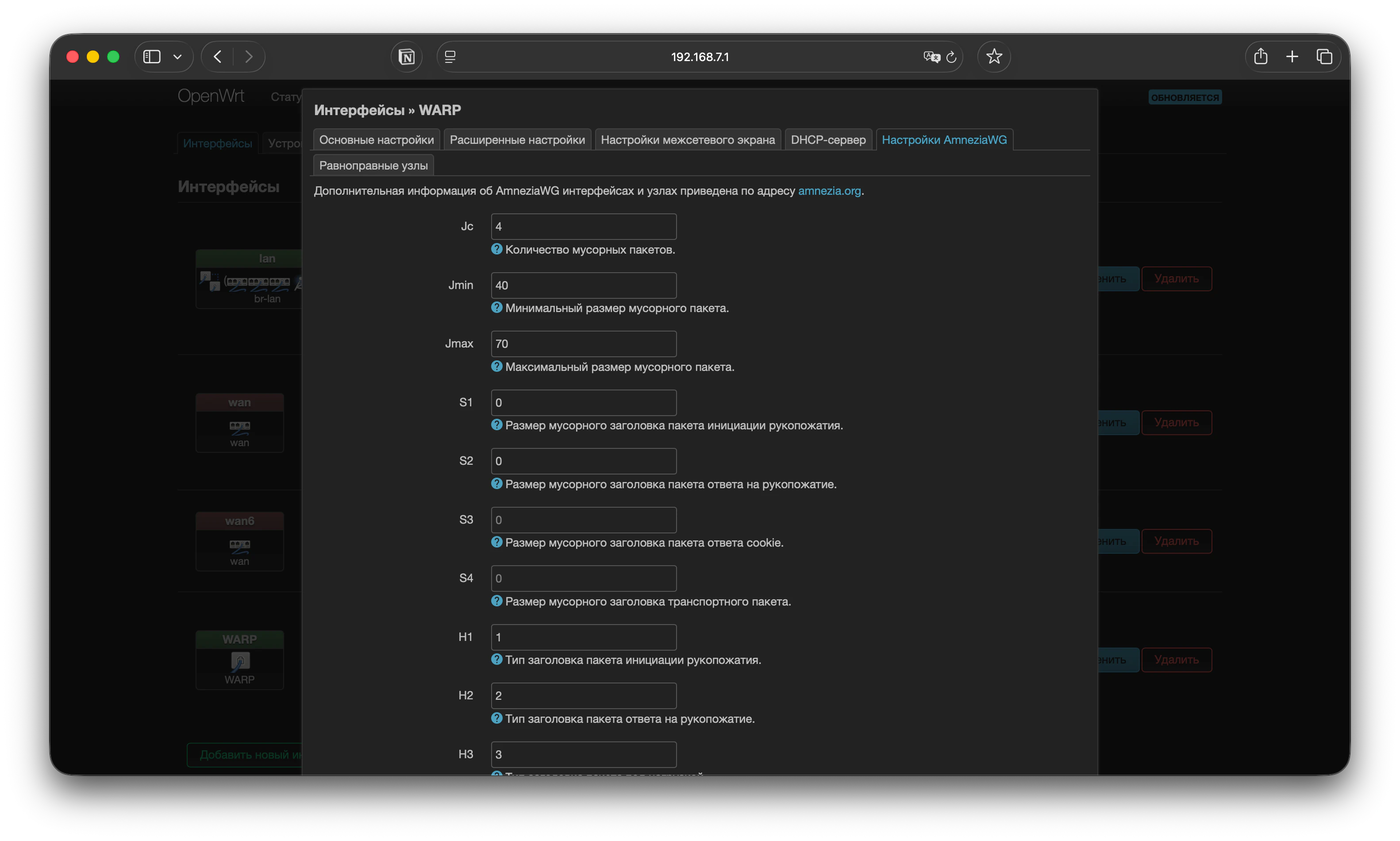Click the help icon beside Jmax description
This screenshot has height=841, width=1400.
pos(497,366)
